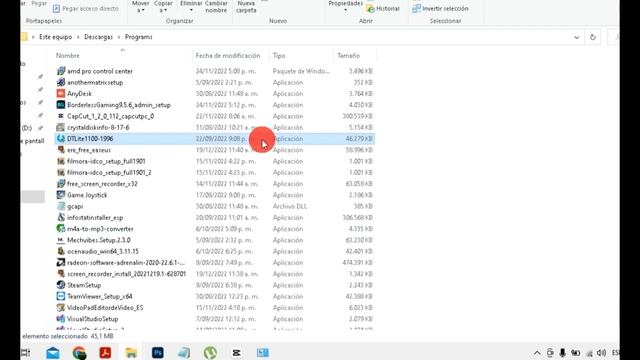Select the CapCut_1_2_0_112_capcutpc_0 icon
640x360 pixels.
point(61,116)
